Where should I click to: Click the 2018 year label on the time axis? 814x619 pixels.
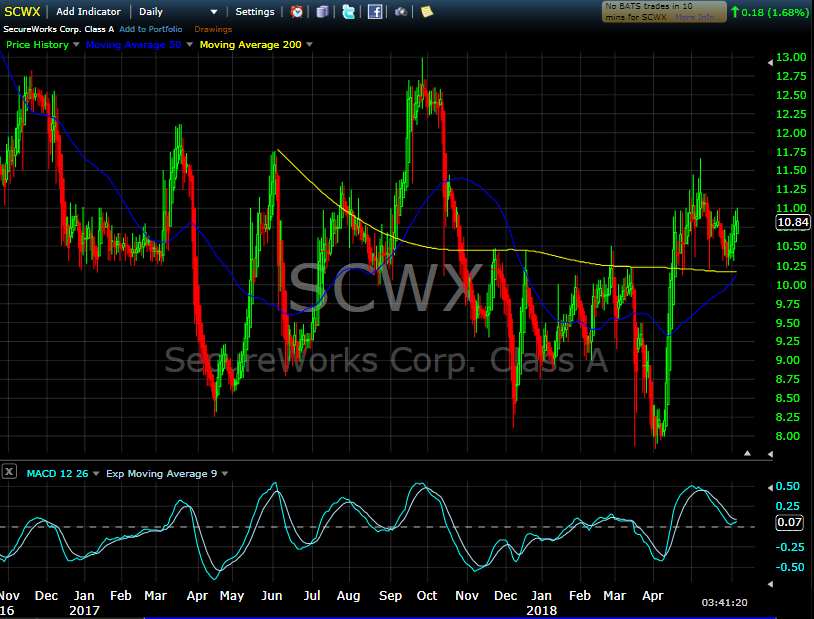(541, 611)
